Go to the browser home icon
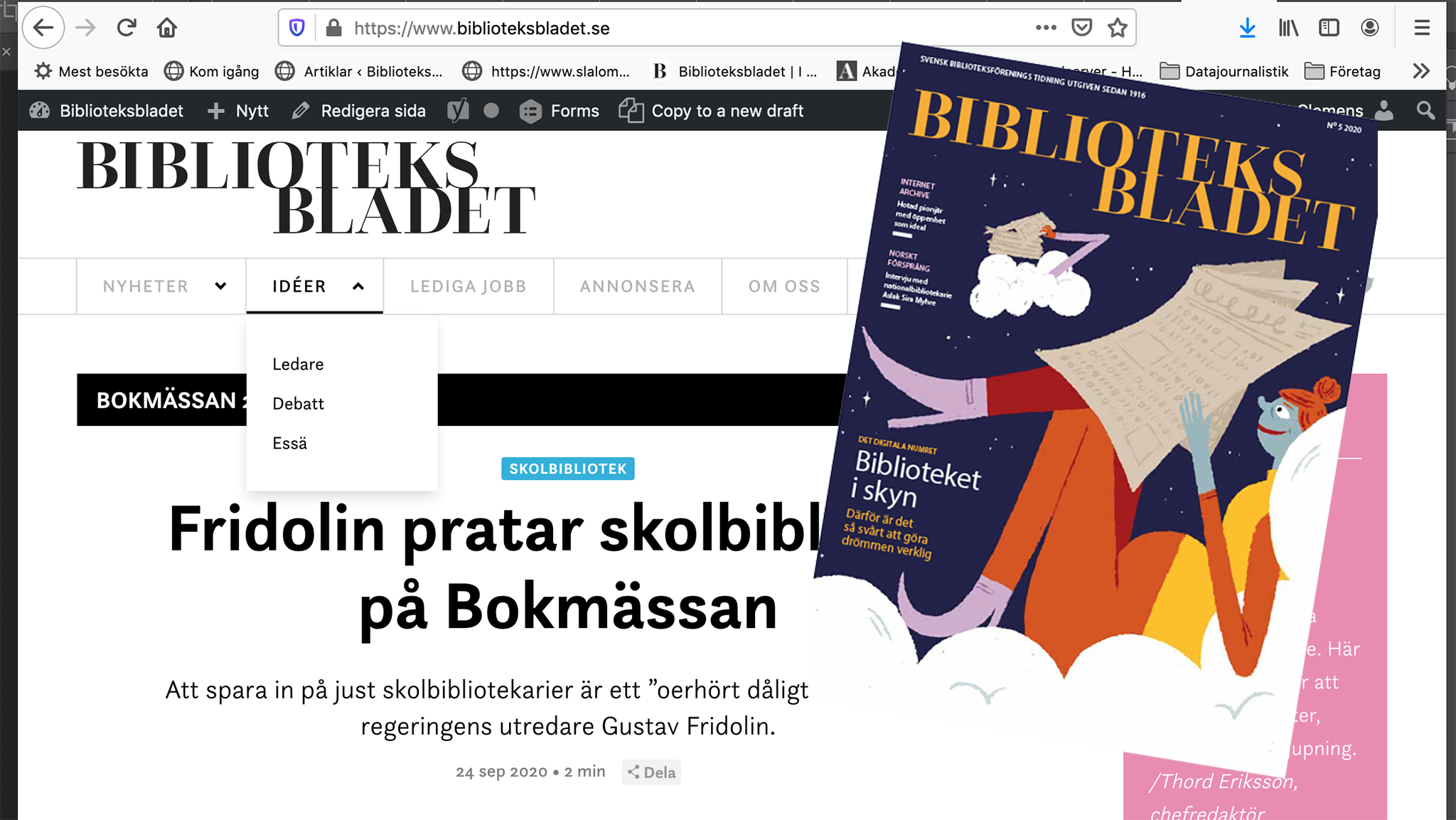The image size is (1456, 820). (x=167, y=28)
